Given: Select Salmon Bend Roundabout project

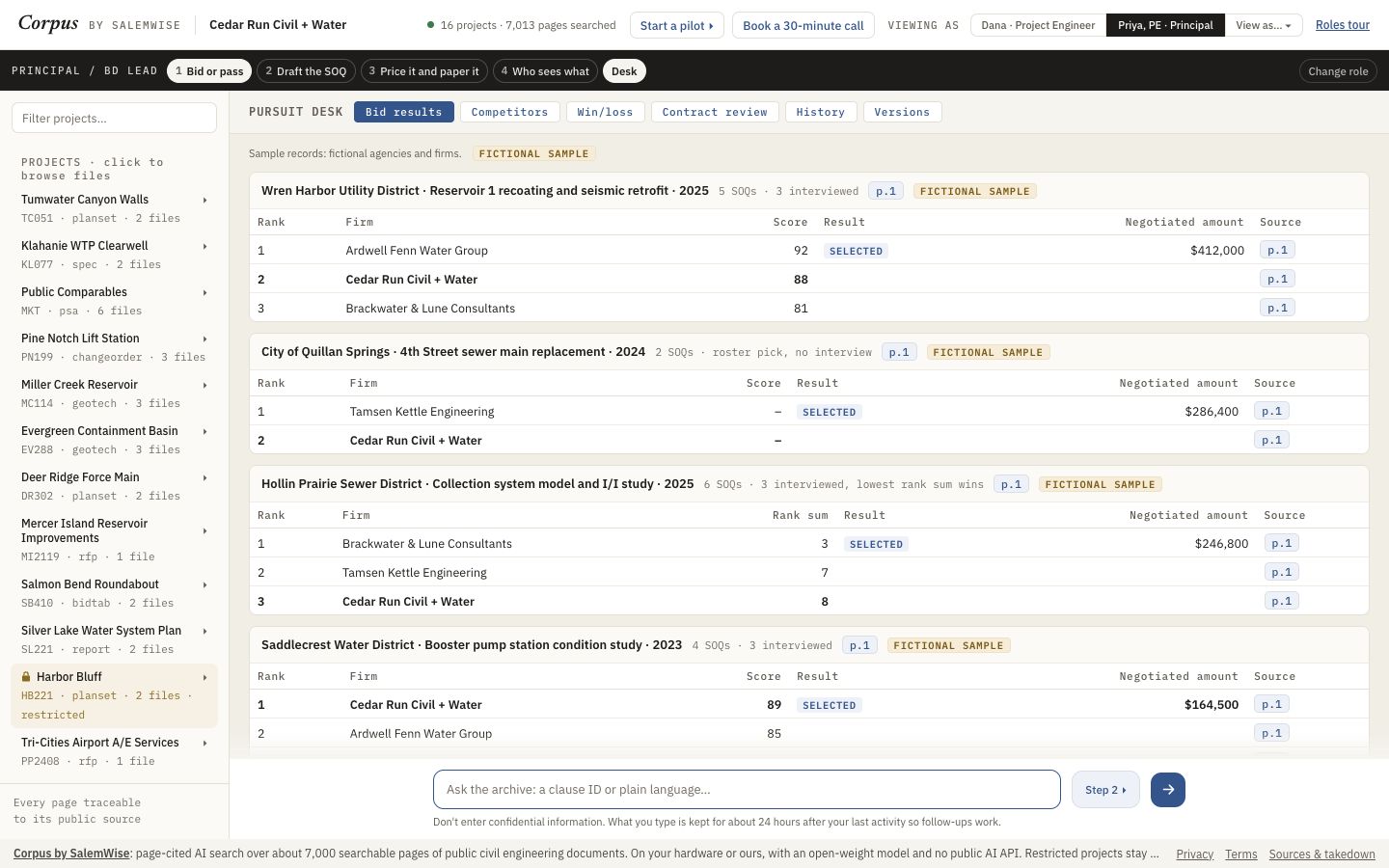Looking at the screenshot, I should 114,593.
